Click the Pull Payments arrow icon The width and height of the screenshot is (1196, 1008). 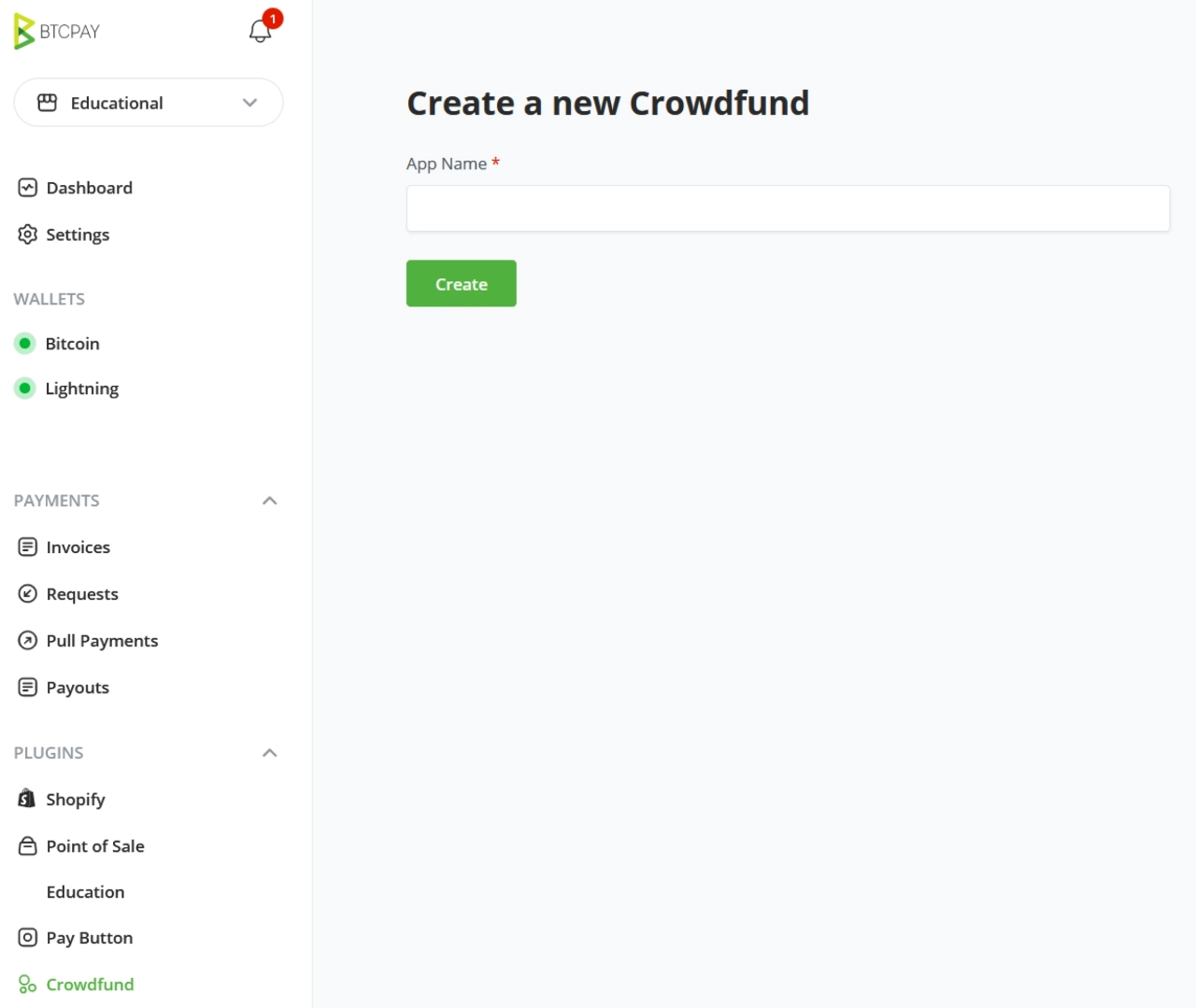(27, 641)
